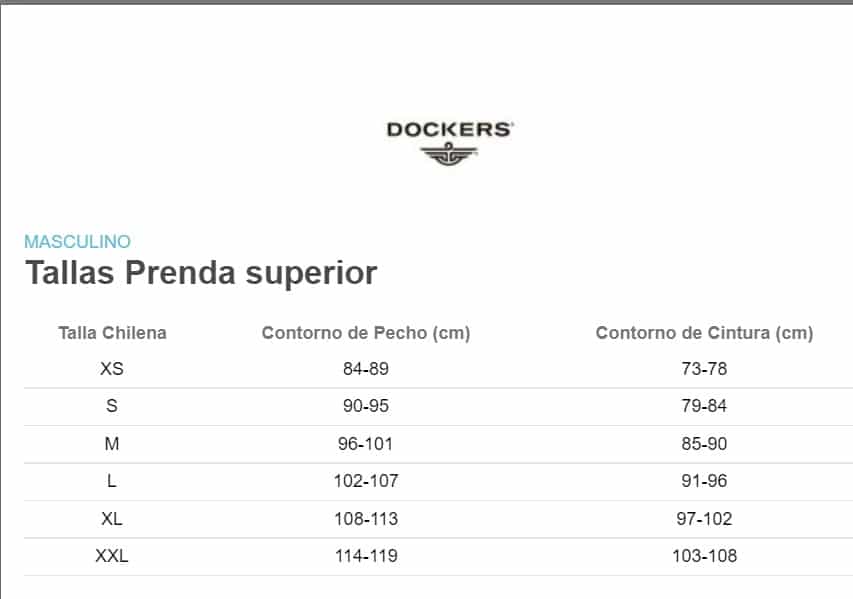
Task: Click the MASCULINO category label
Action: point(77,242)
